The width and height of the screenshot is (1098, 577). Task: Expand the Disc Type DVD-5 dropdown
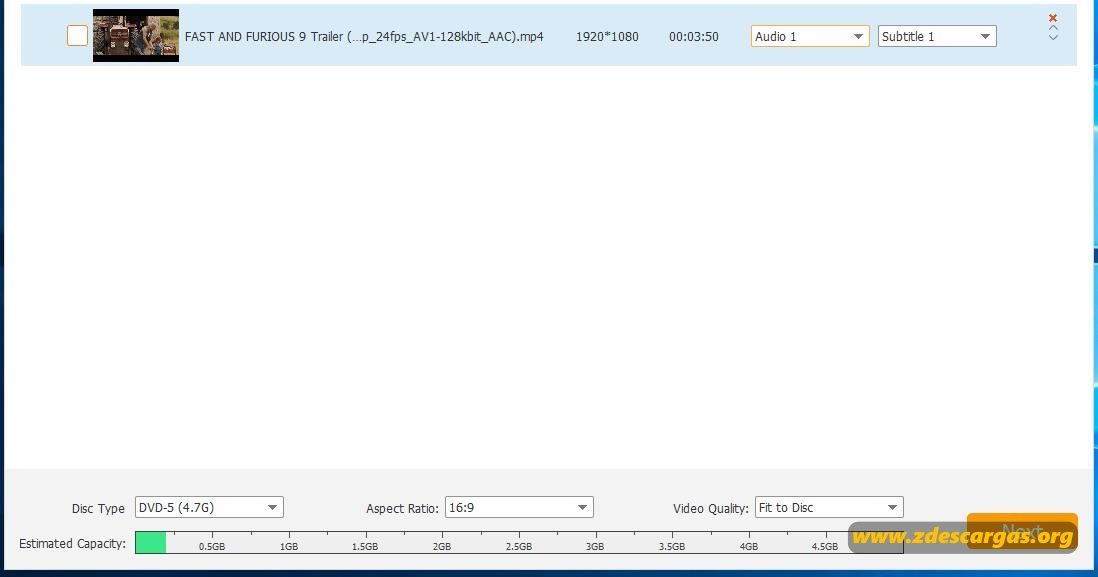tap(209, 507)
